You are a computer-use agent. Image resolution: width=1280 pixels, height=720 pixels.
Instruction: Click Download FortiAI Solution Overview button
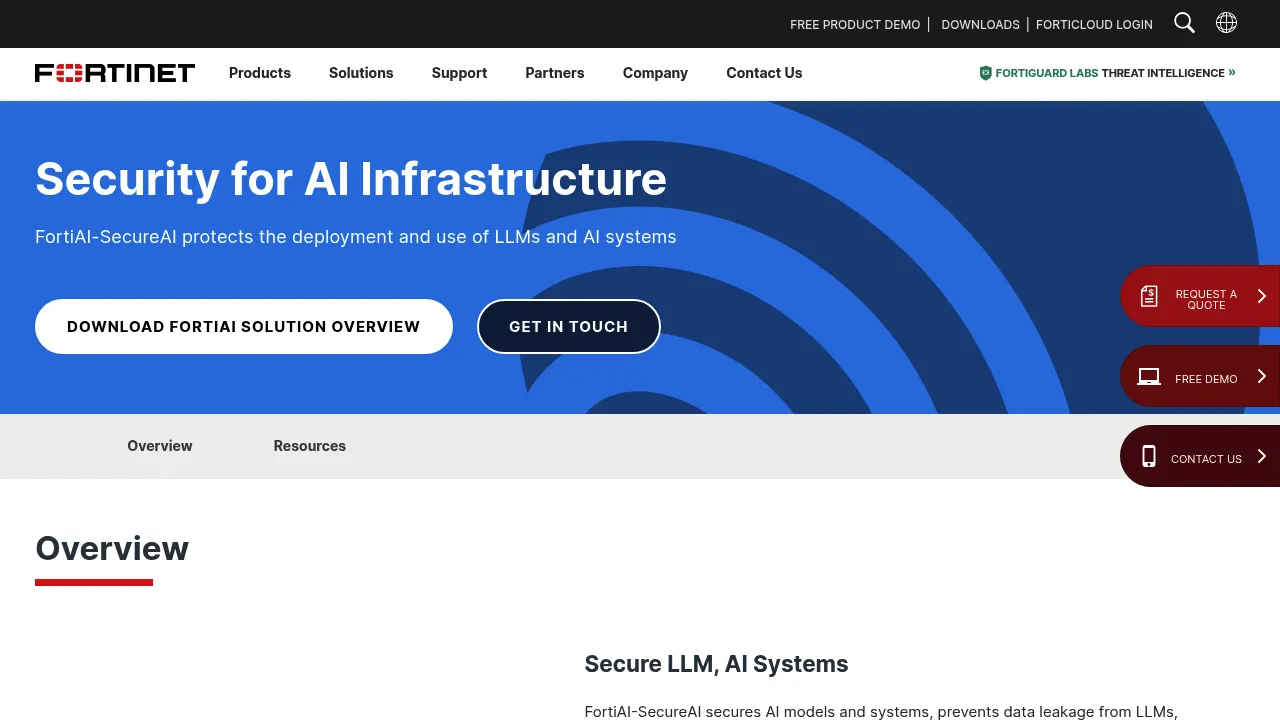[x=244, y=326]
